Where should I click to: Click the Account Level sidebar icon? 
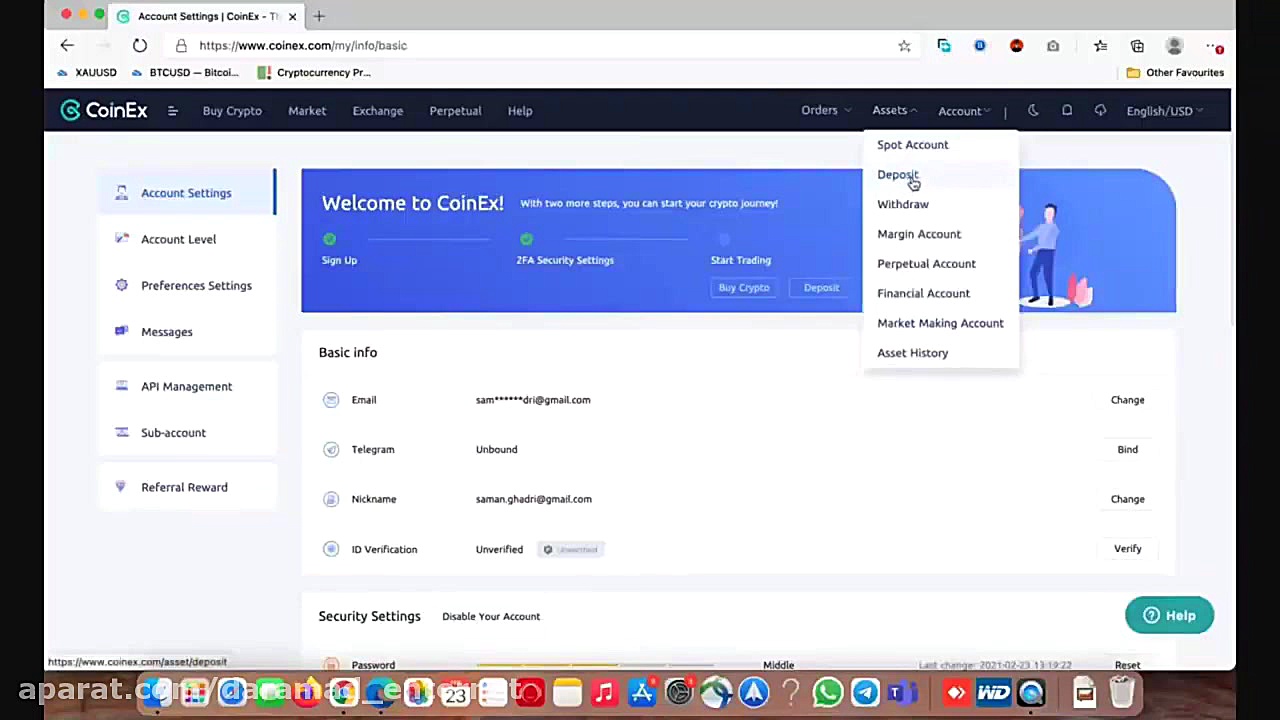(x=121, y=239)
